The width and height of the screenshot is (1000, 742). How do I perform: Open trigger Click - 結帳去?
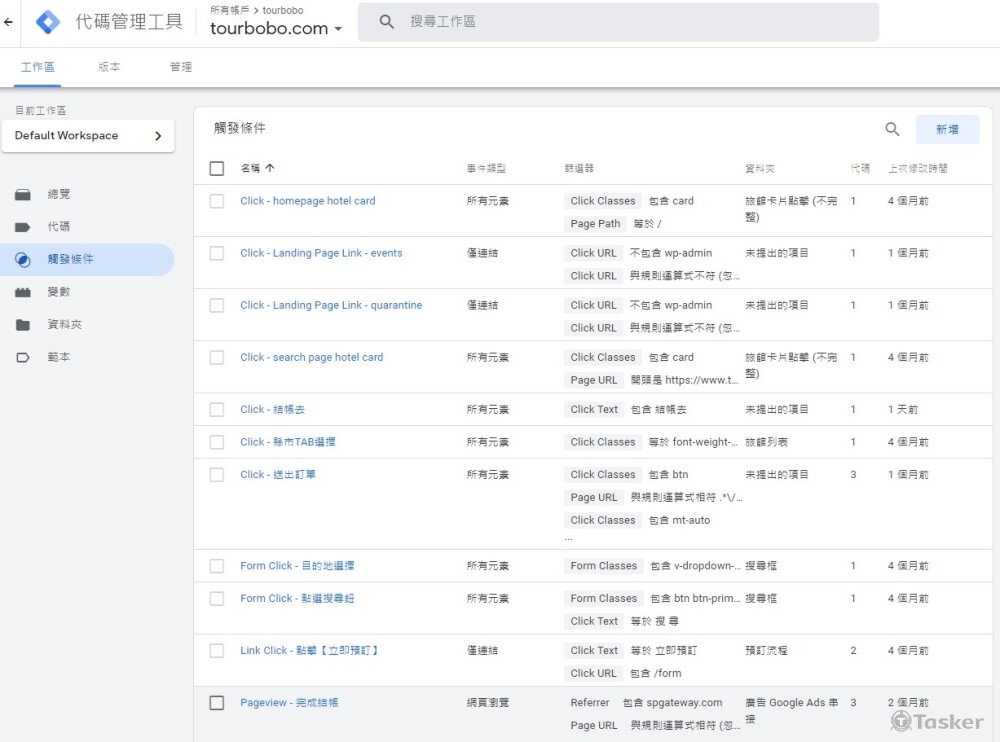(x=272, y=410)
